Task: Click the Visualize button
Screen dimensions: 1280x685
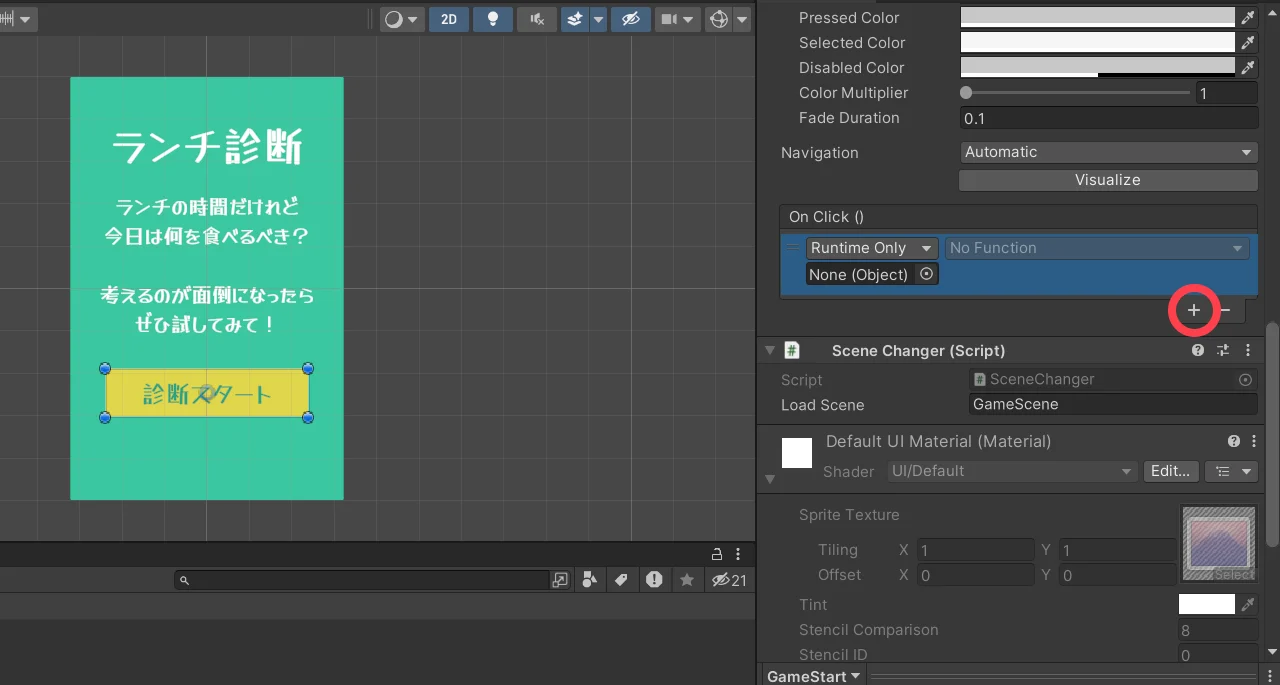Action: (x=1108, y=180)
